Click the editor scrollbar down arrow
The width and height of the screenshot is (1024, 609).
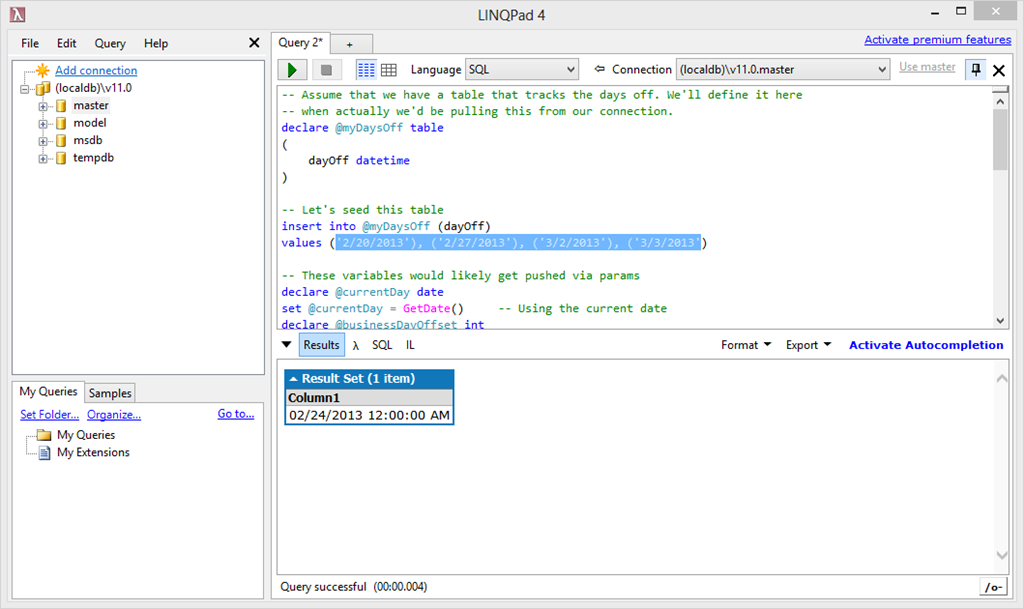pos(1000,320)
